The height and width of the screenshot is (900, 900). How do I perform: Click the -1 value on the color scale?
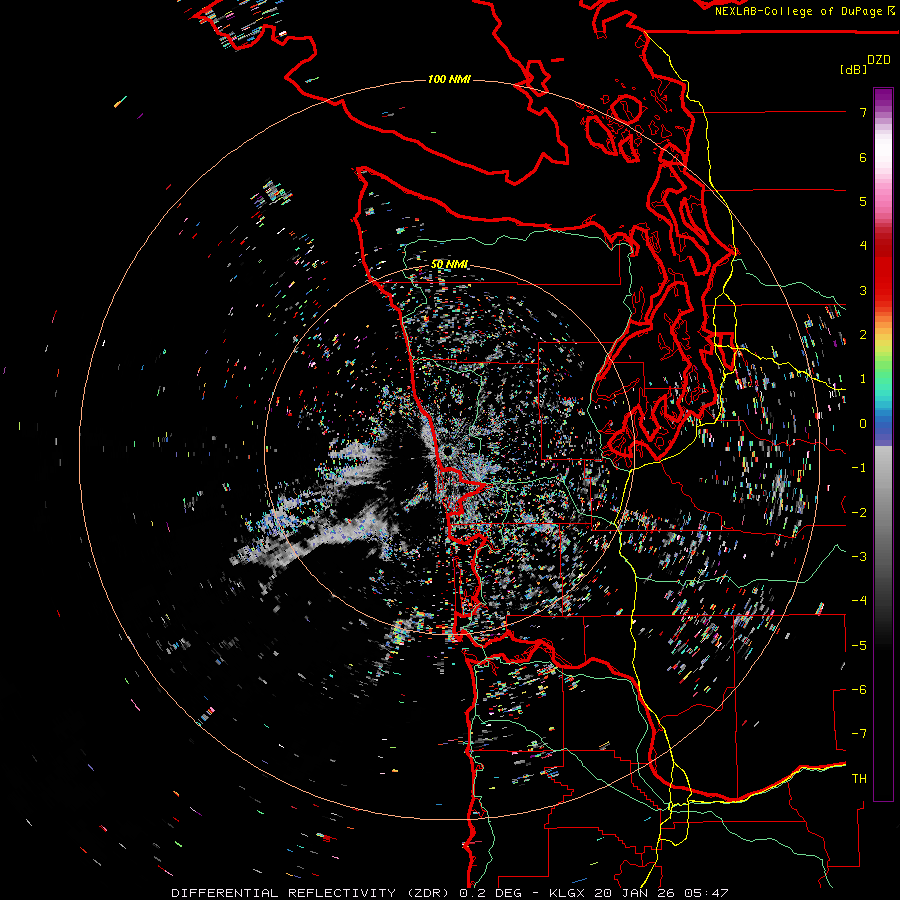click(x=859, y=468)
